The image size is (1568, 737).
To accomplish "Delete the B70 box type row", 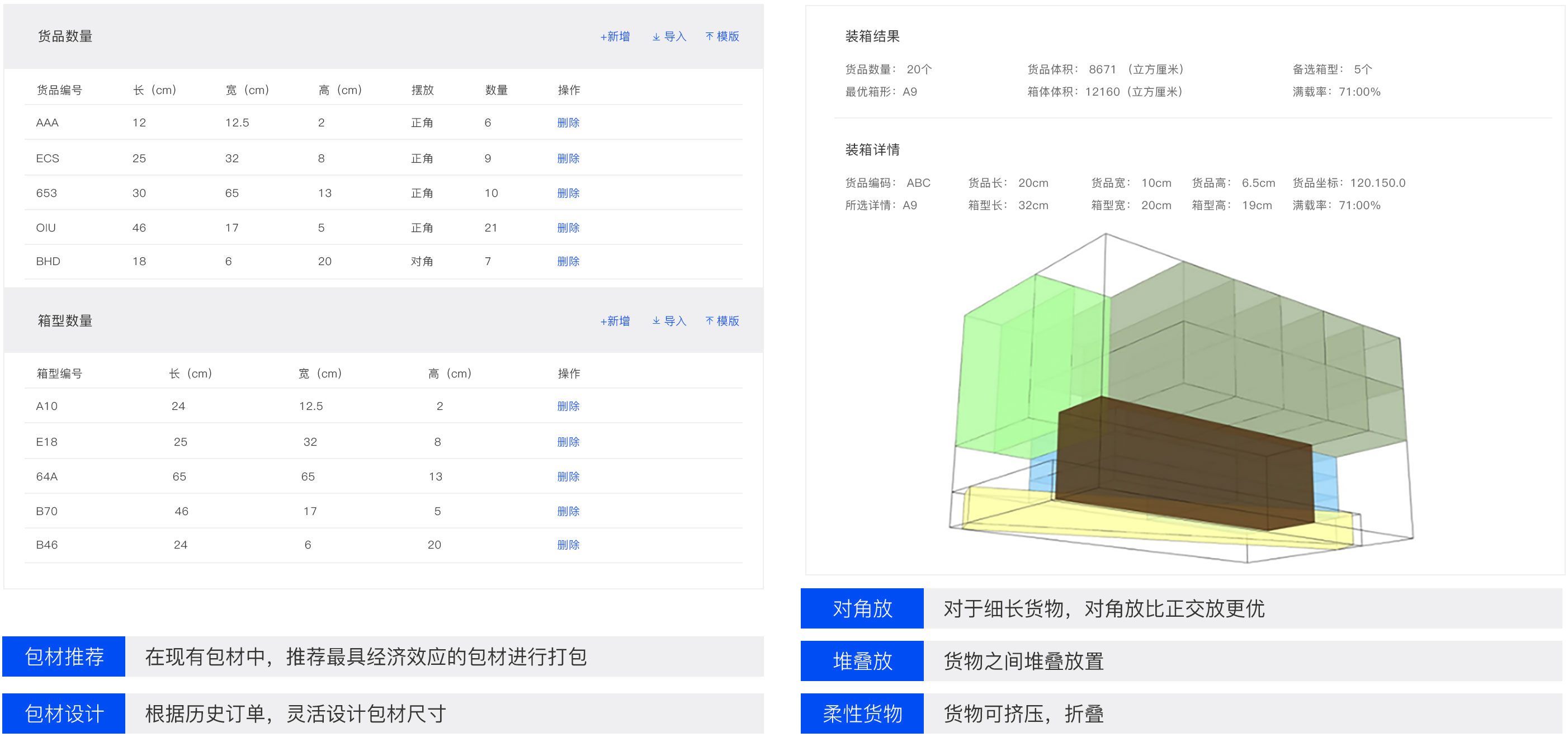I will coord(568,511).
